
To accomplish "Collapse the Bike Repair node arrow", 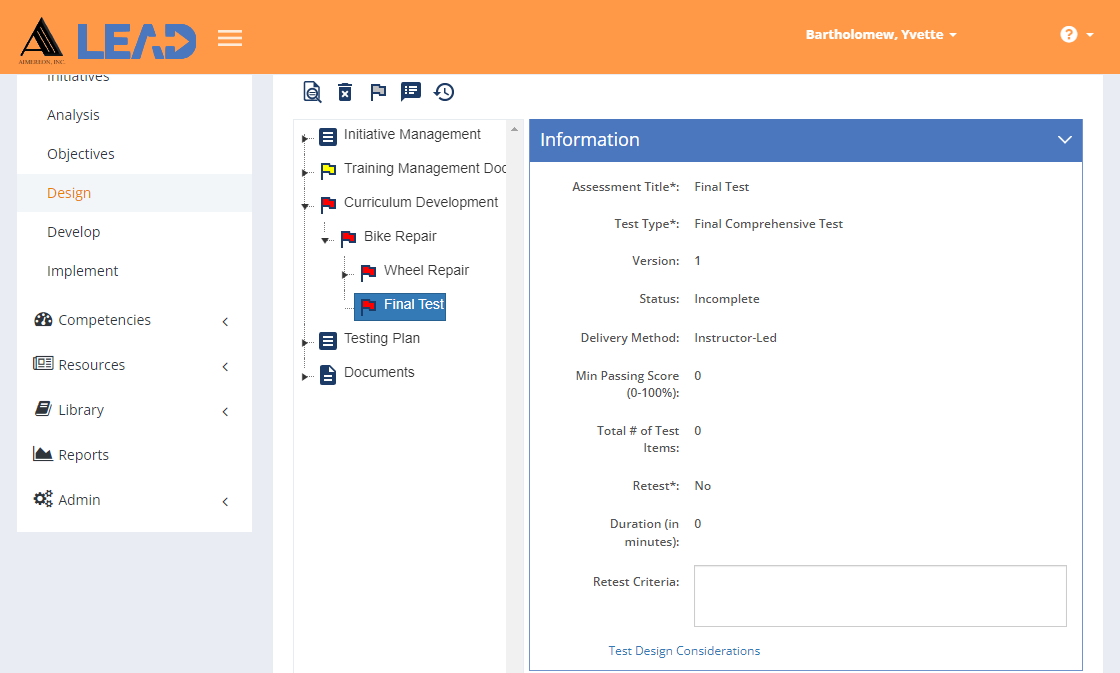I will coord(325,241).
